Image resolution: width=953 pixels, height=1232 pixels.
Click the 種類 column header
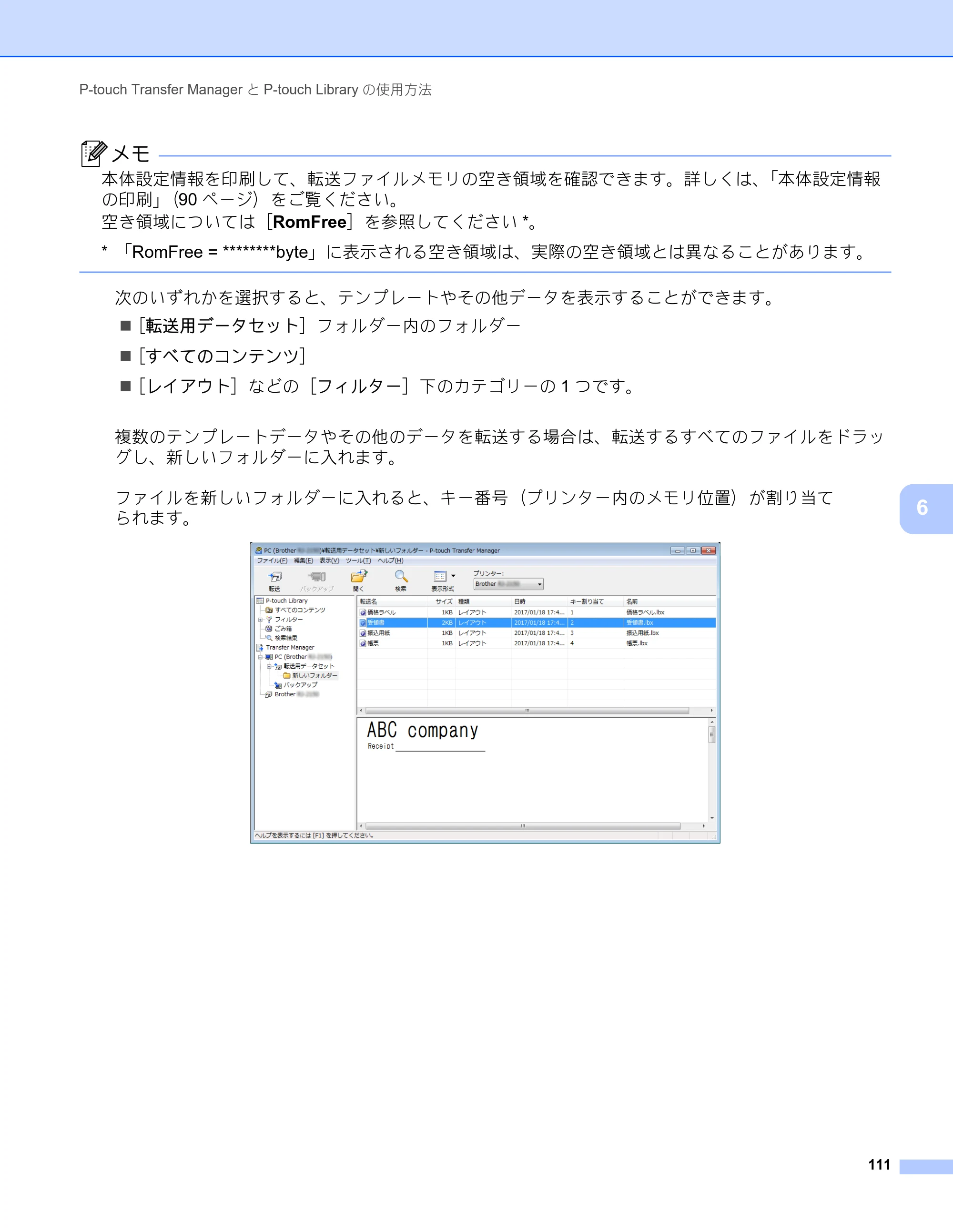click(x=483, y=601)
